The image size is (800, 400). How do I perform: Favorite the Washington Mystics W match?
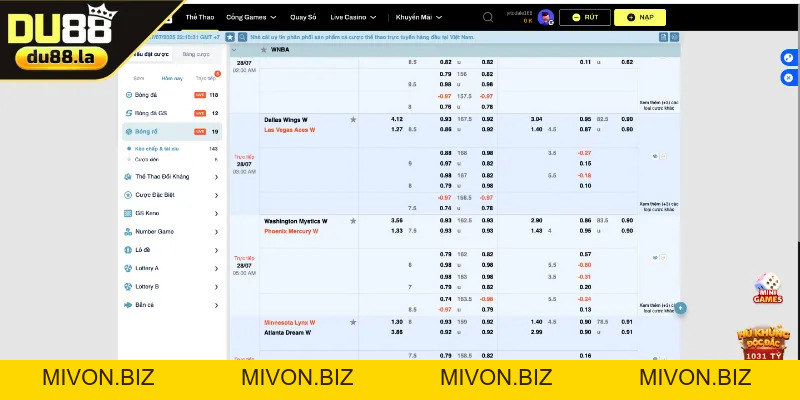click(353, 221)
